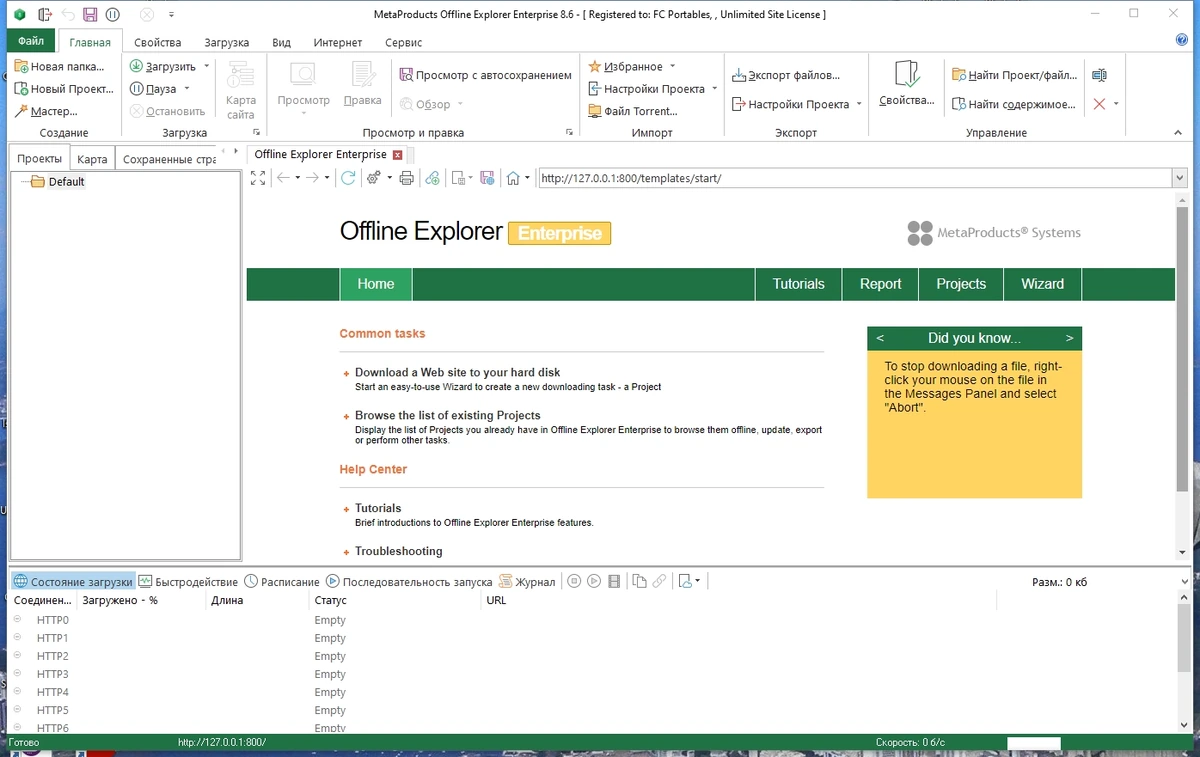Viewport: 1200px width, 757px height.
Task: Click the red X delete icon in Управление
Action: coord(1100,104)
